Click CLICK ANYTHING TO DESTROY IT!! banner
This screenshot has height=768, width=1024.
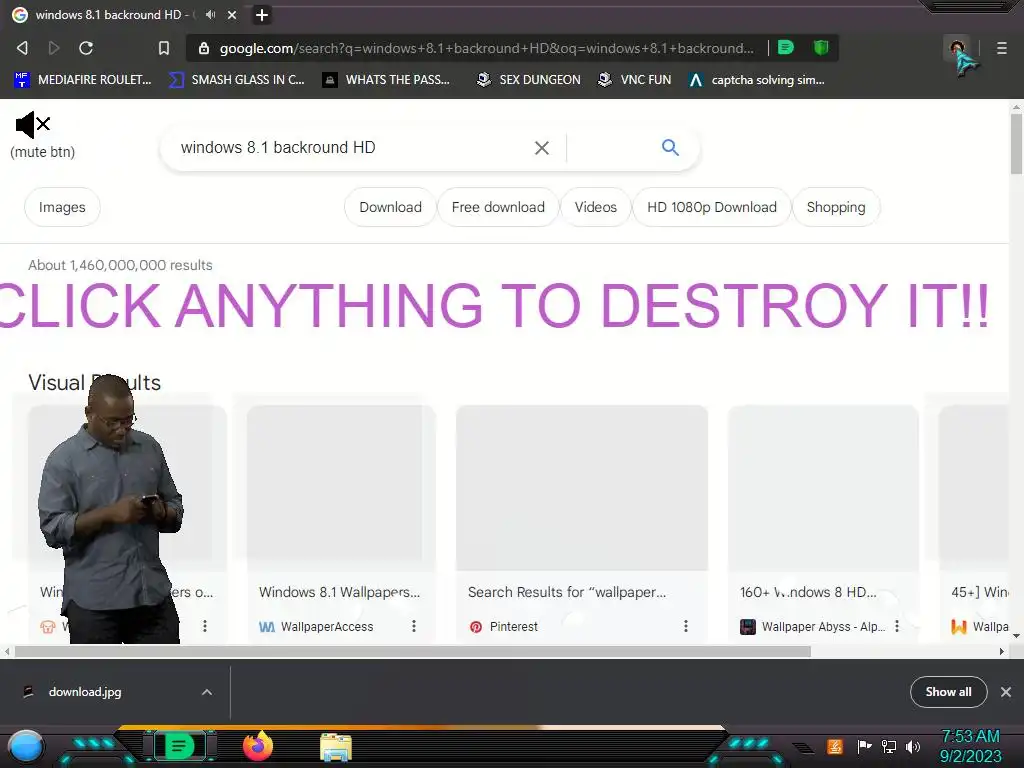point(494,305)
